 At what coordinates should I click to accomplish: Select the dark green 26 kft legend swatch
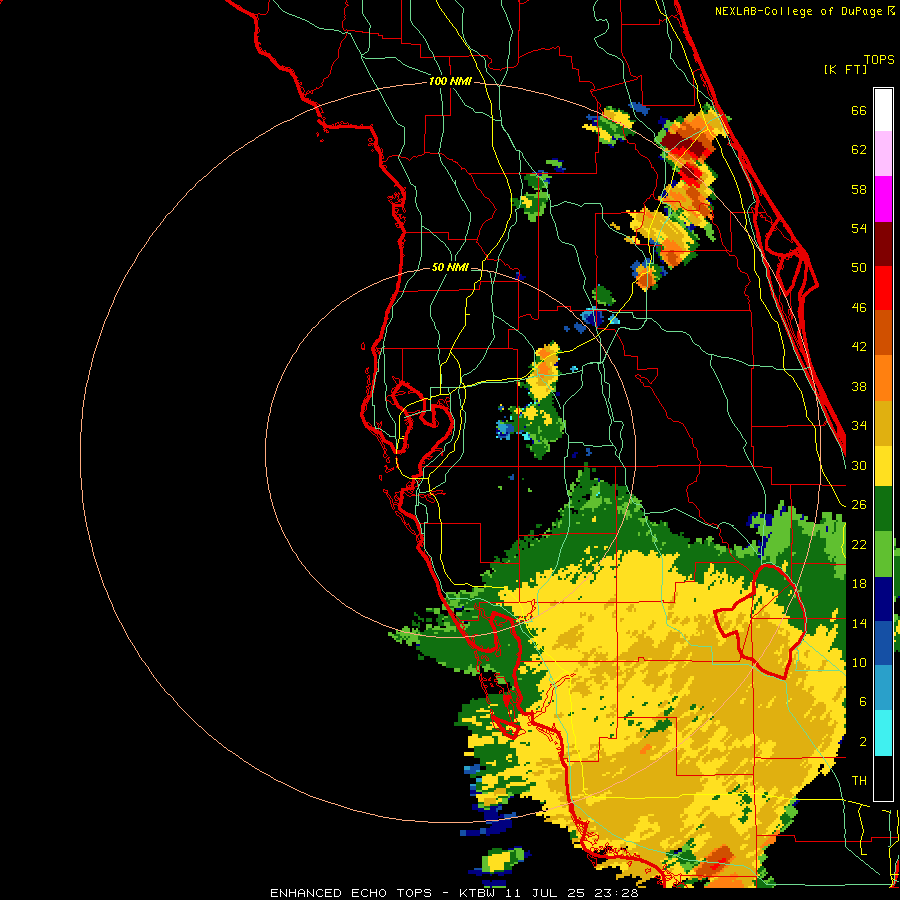pos(883,509)
